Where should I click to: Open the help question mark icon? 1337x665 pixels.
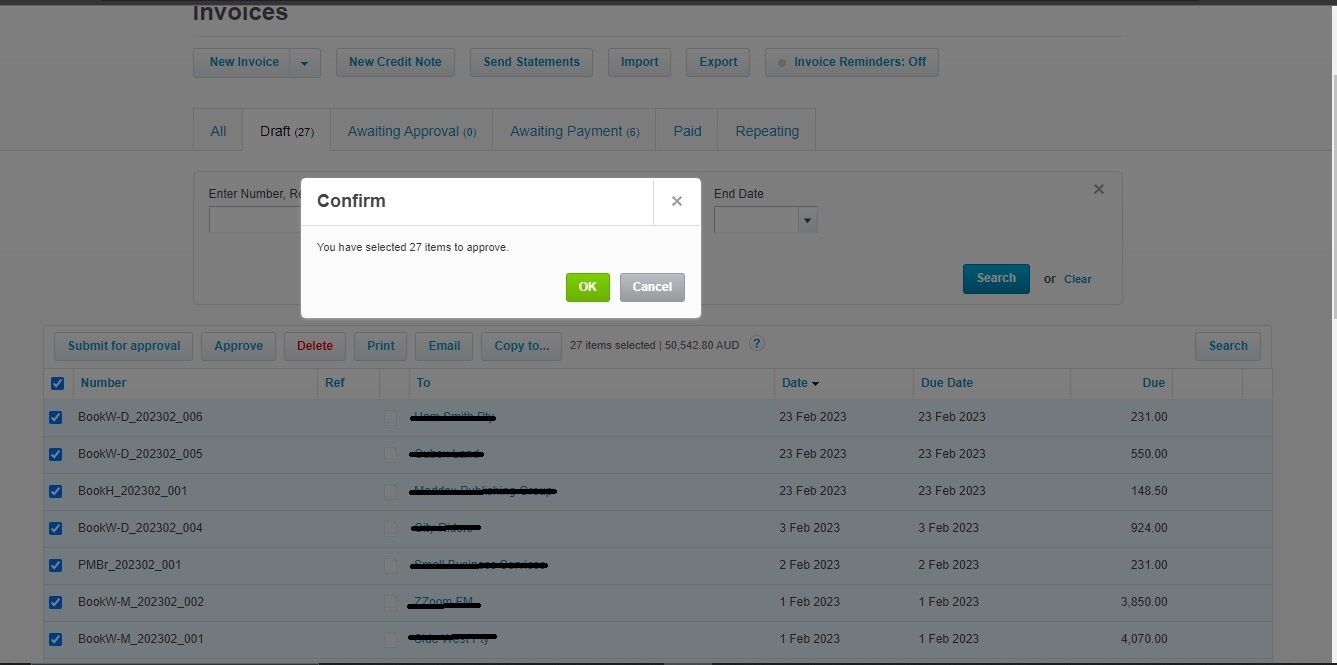[x=757, y=344]
